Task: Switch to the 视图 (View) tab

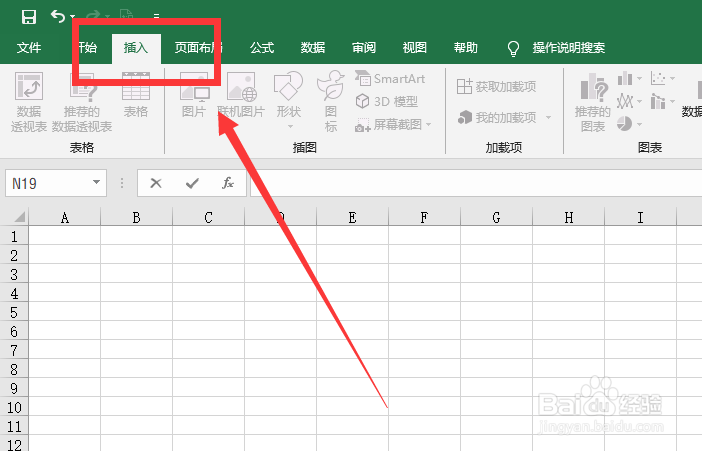Action: click(415, 47)
